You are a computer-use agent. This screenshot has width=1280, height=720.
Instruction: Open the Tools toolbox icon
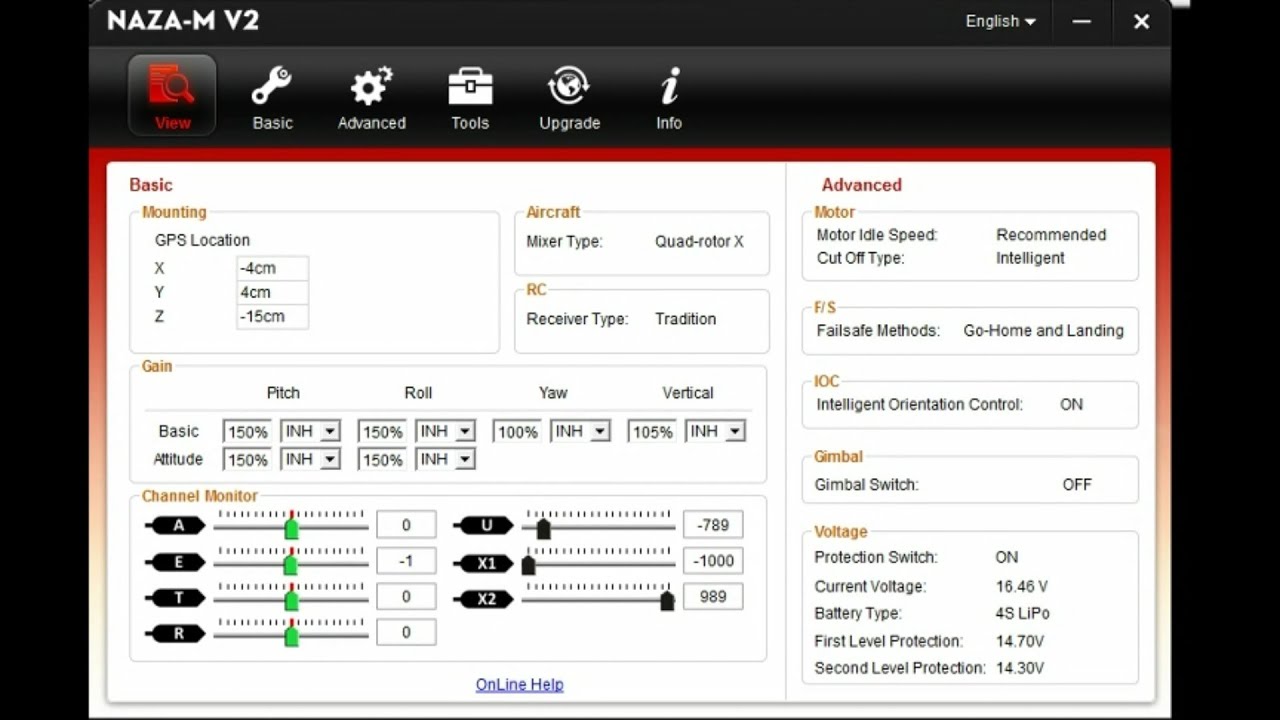[x=470, y=87]
